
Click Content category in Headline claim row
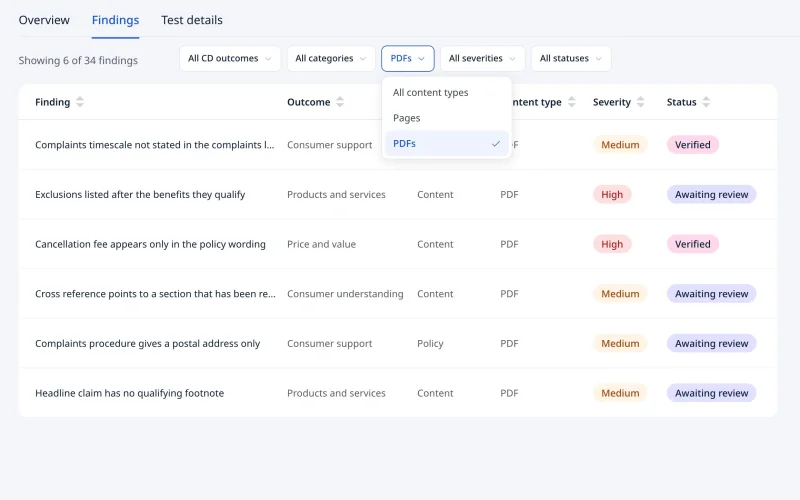(435, 393)
